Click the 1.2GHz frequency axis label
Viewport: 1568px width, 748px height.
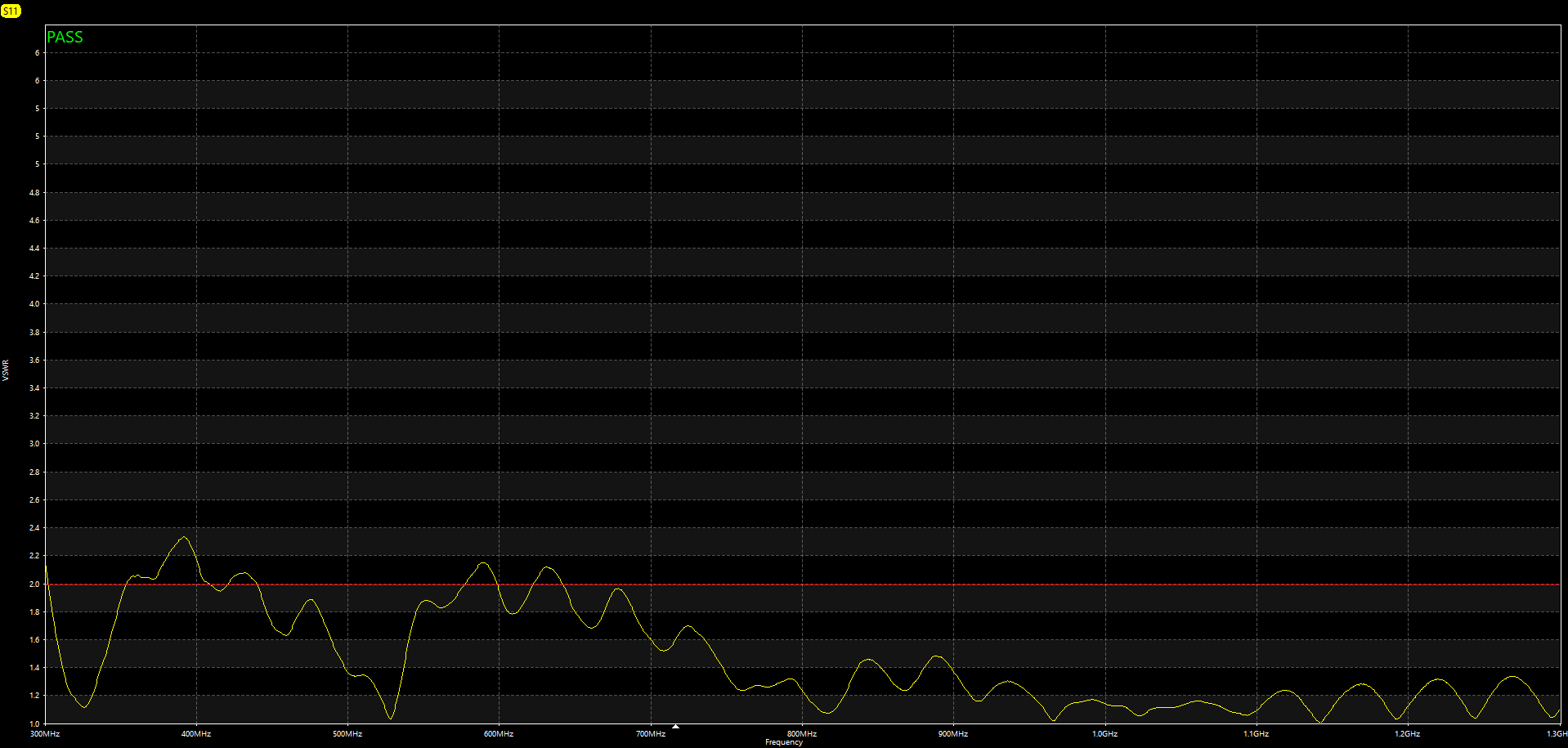pos(1408,734)
